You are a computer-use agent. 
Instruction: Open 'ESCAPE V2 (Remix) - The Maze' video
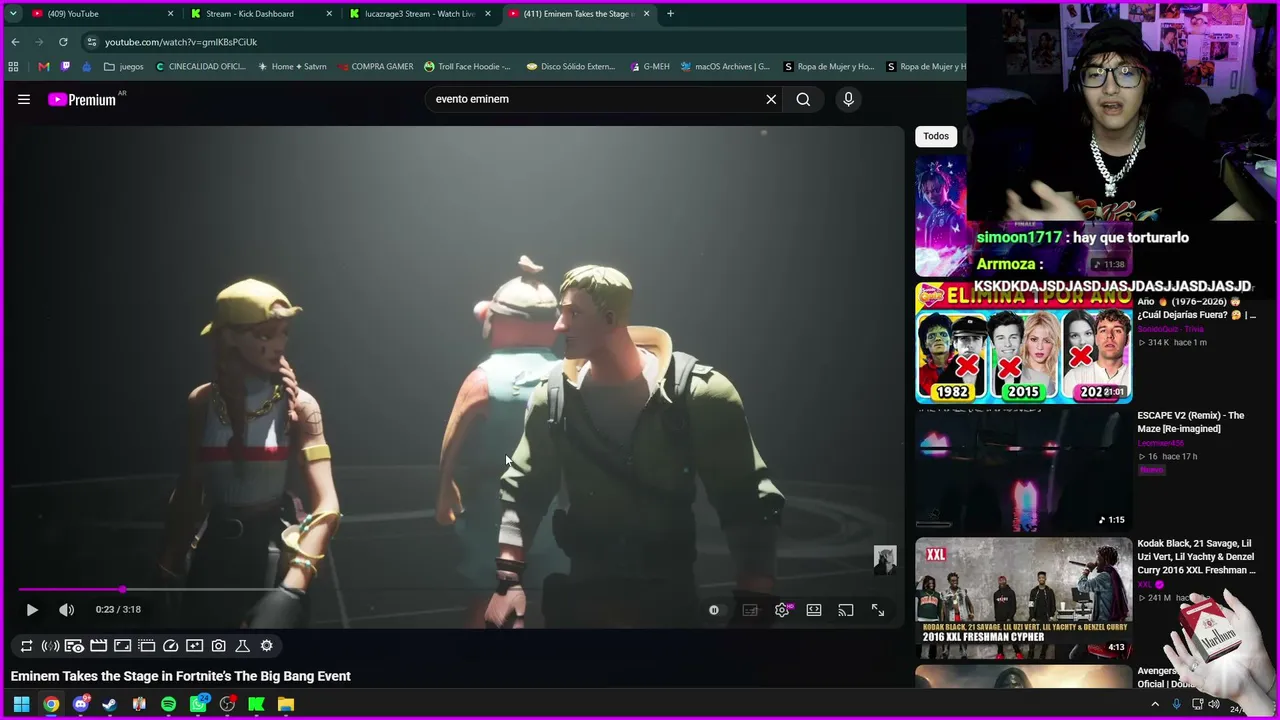pyautogui.click(x=1191, y=422)
